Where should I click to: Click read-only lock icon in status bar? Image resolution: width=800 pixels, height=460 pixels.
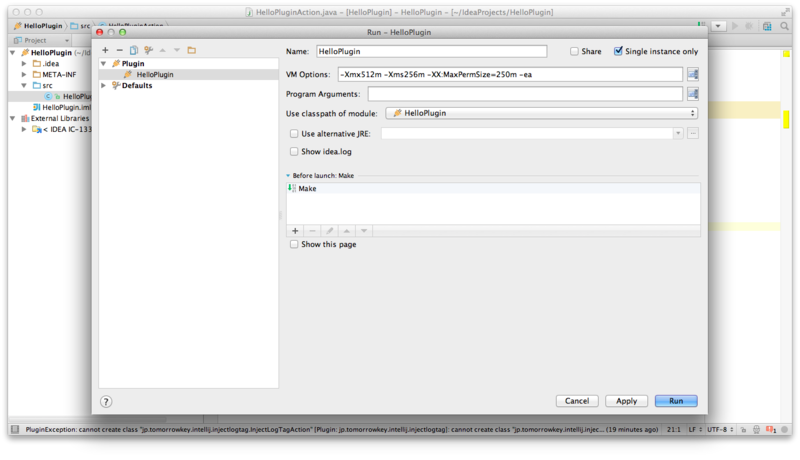coord(743,429)
